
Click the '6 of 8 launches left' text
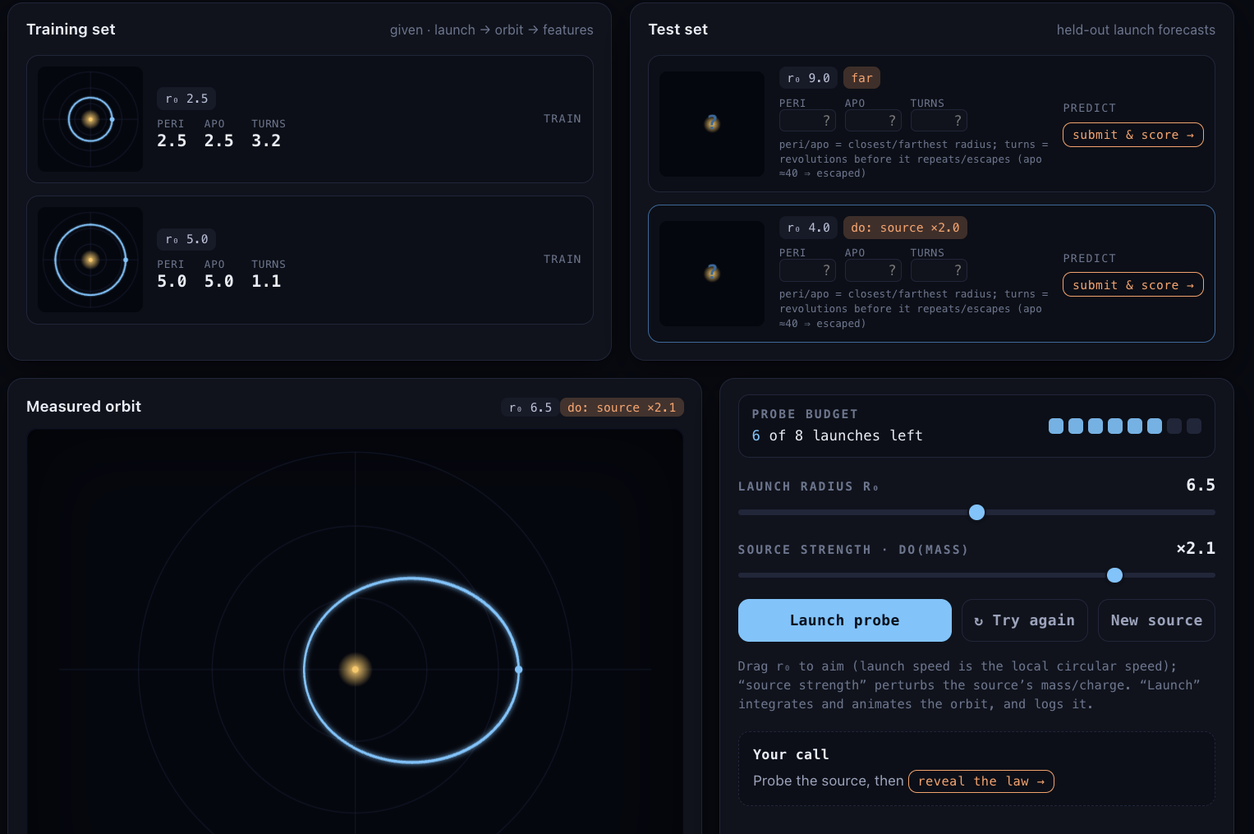837,436
